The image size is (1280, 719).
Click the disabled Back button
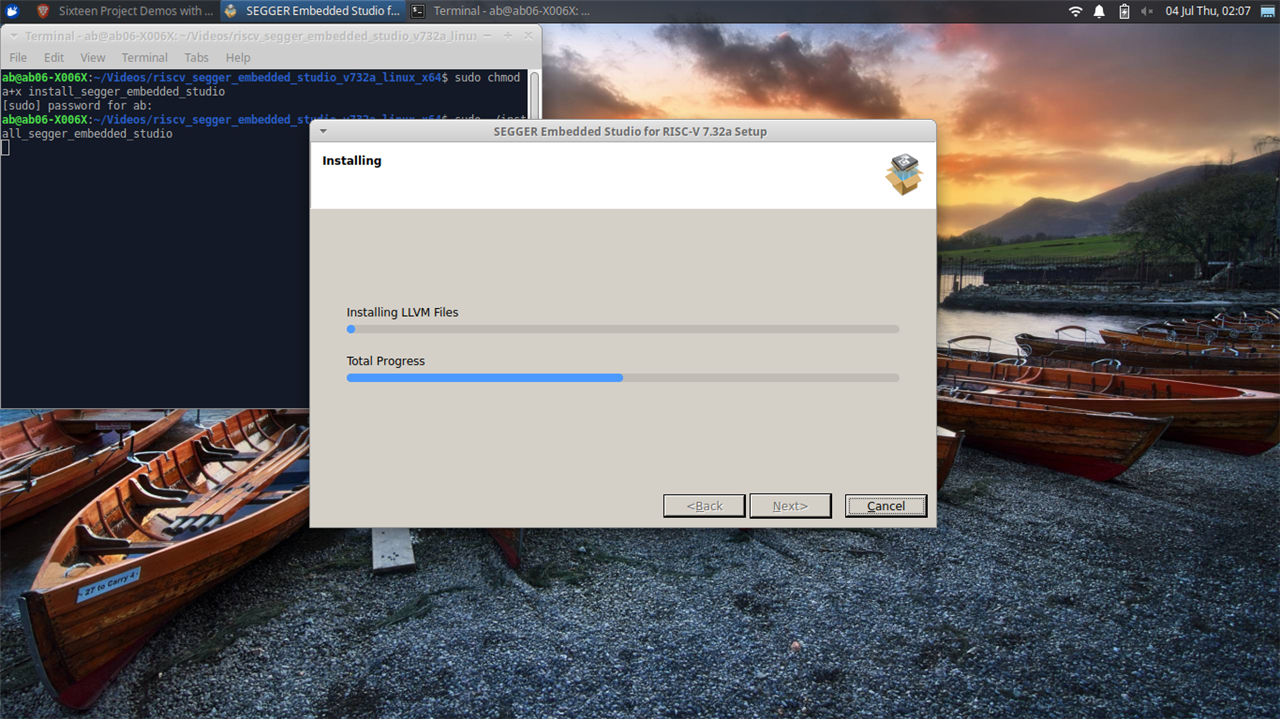pyautogui.click(x=704, y=506)
